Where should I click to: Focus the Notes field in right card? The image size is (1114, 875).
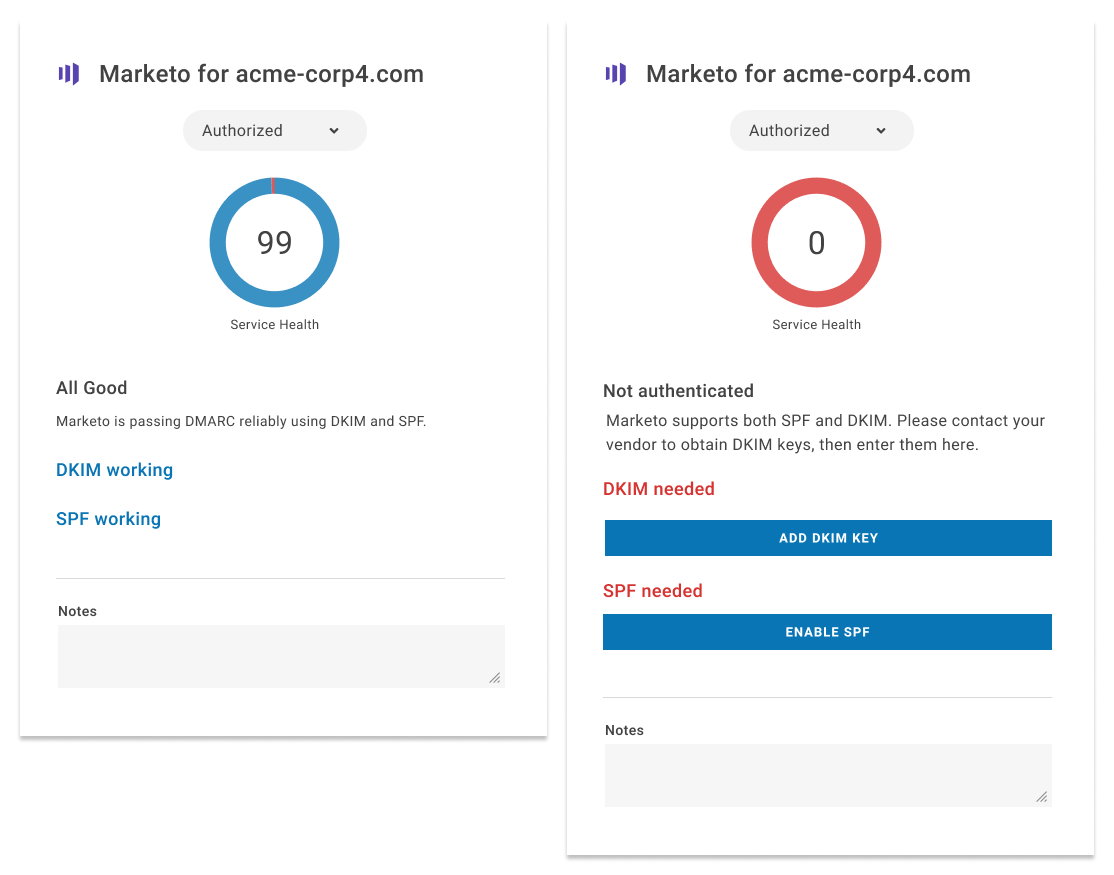[x=828, y=776]
